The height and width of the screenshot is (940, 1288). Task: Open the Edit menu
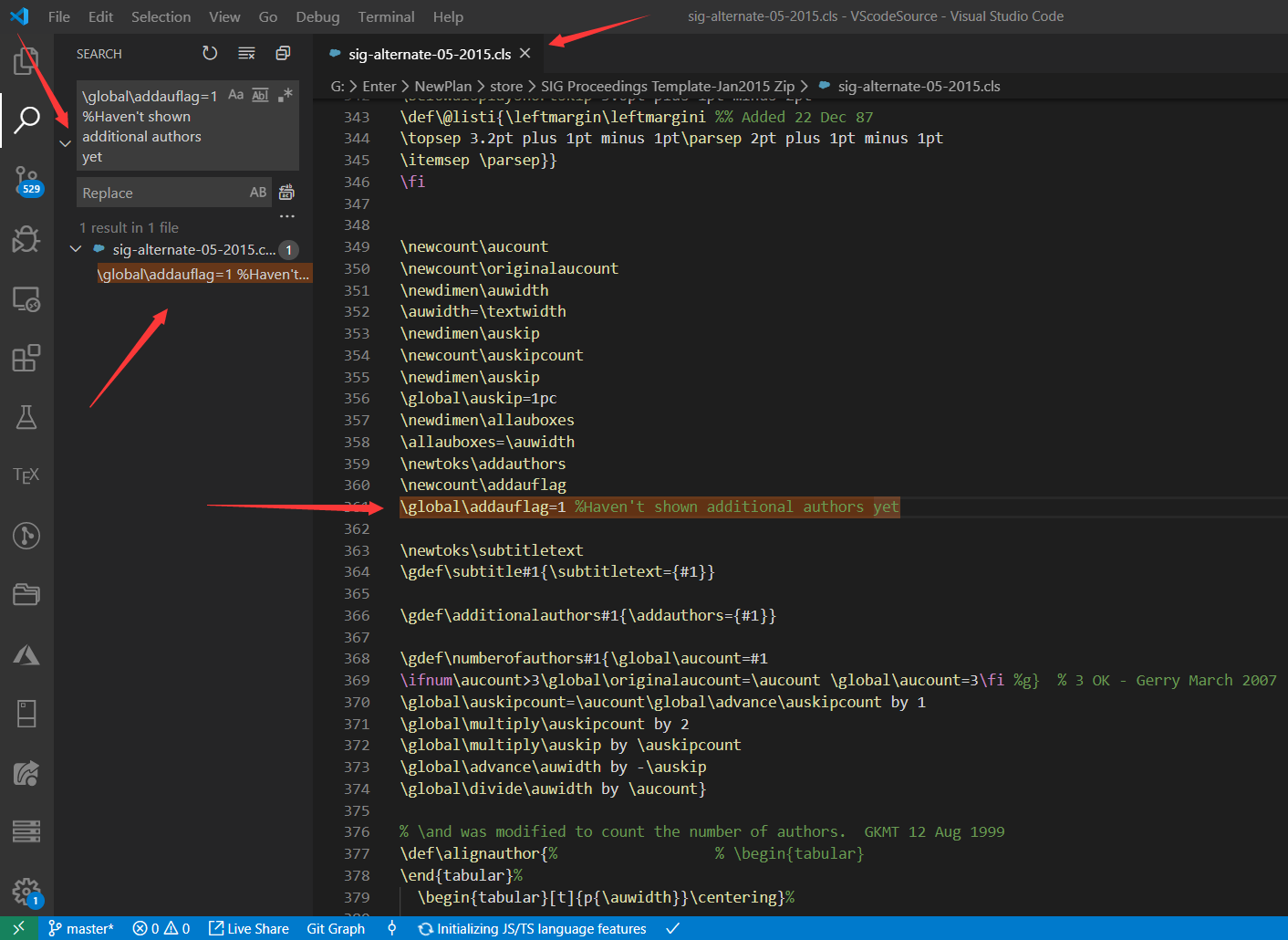101,16
